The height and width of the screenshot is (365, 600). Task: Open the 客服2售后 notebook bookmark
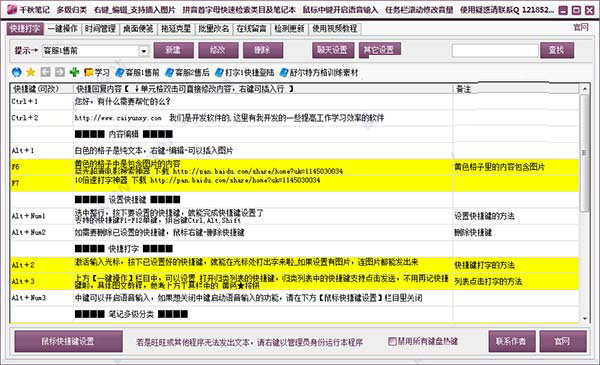tap(187, 72)
